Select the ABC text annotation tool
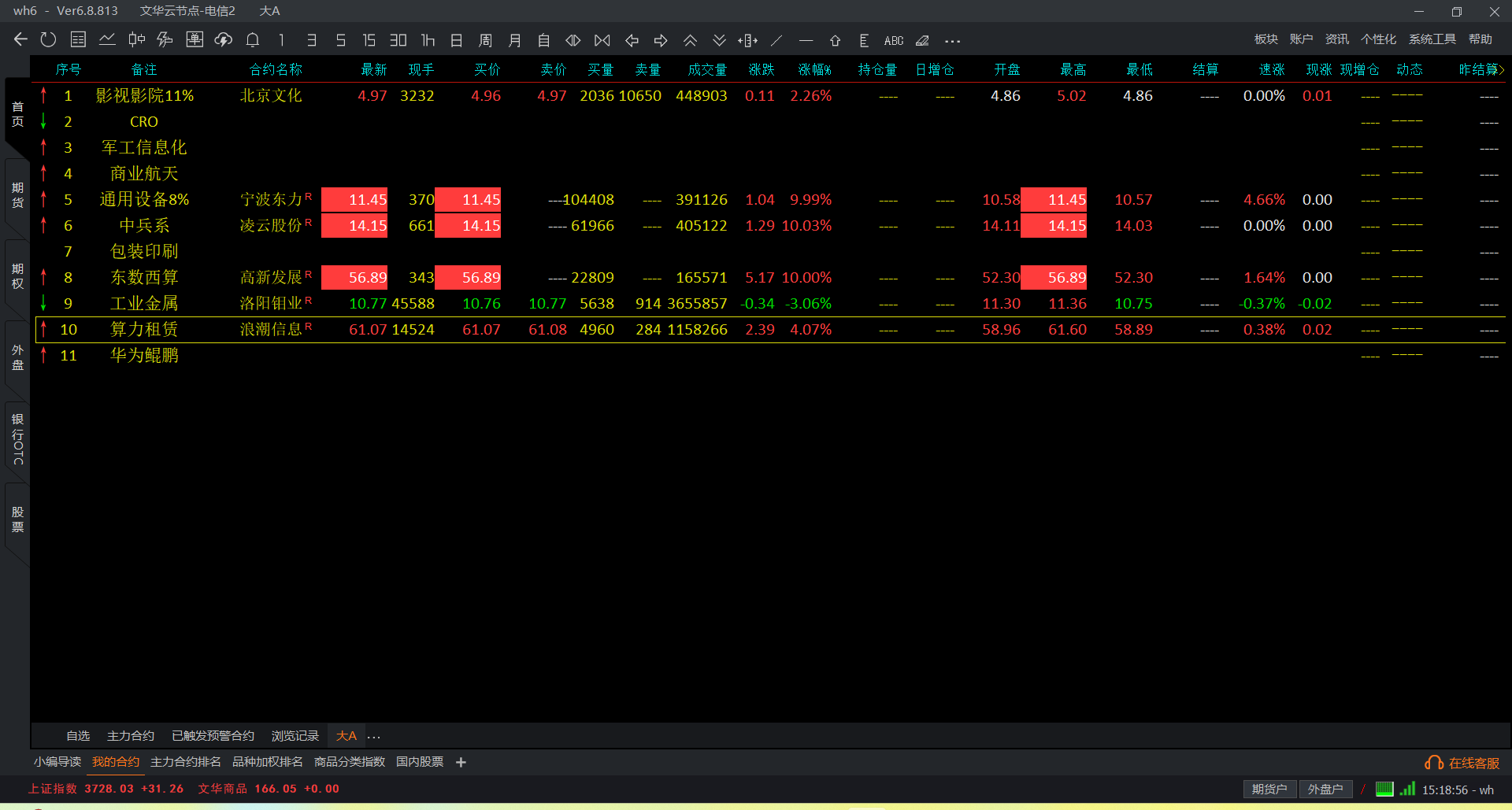 (x=894, y=40)
